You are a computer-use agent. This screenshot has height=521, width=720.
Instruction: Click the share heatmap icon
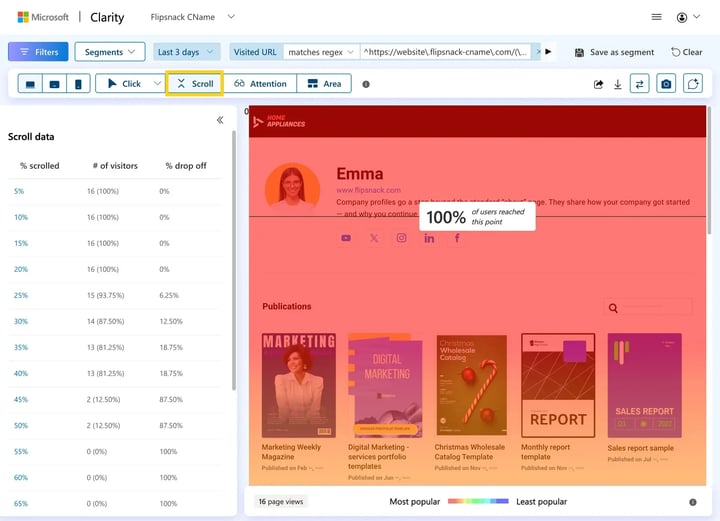coord(598,84)
